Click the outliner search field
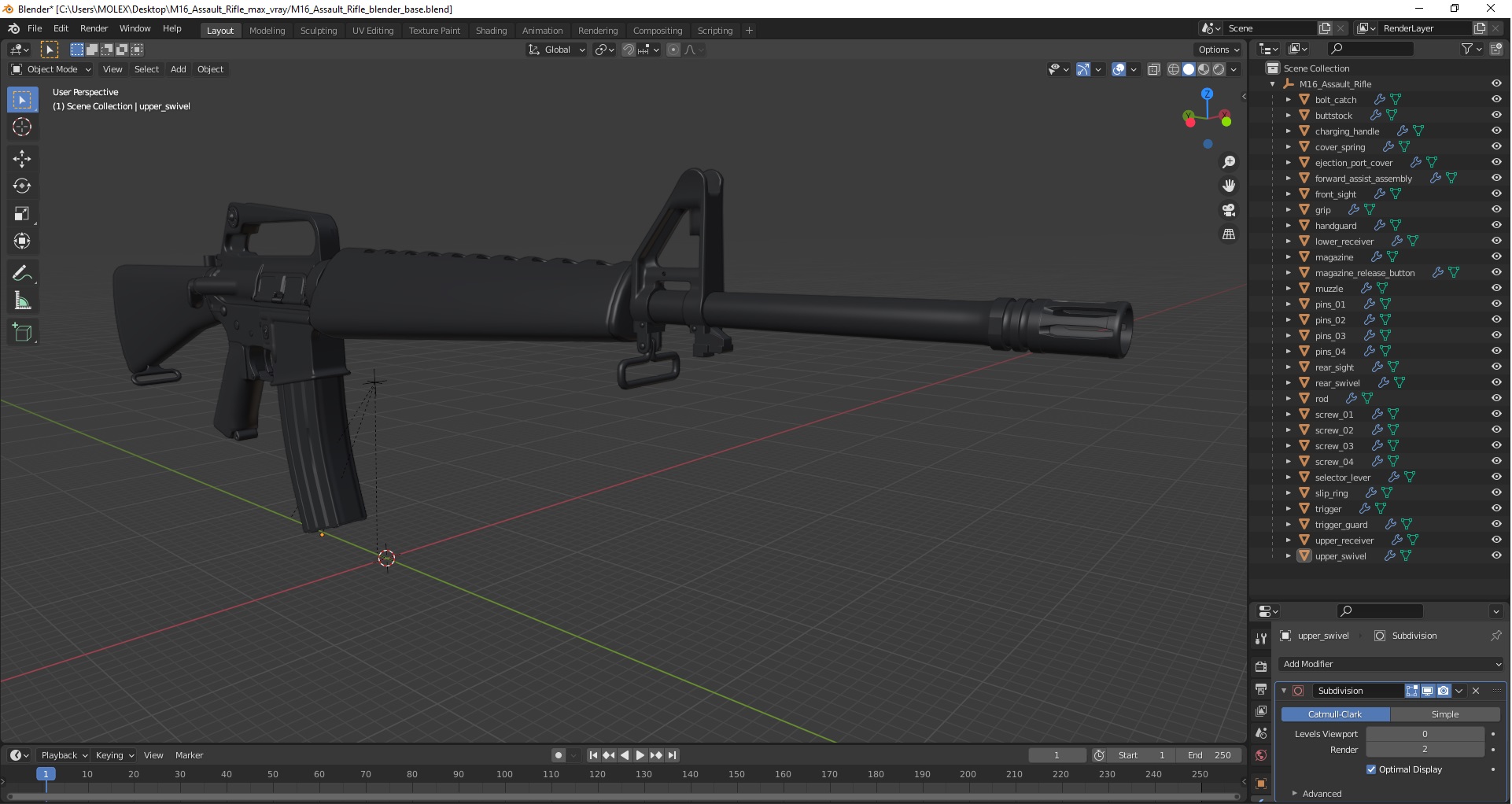1512x804 pixels. point(1370,49)
